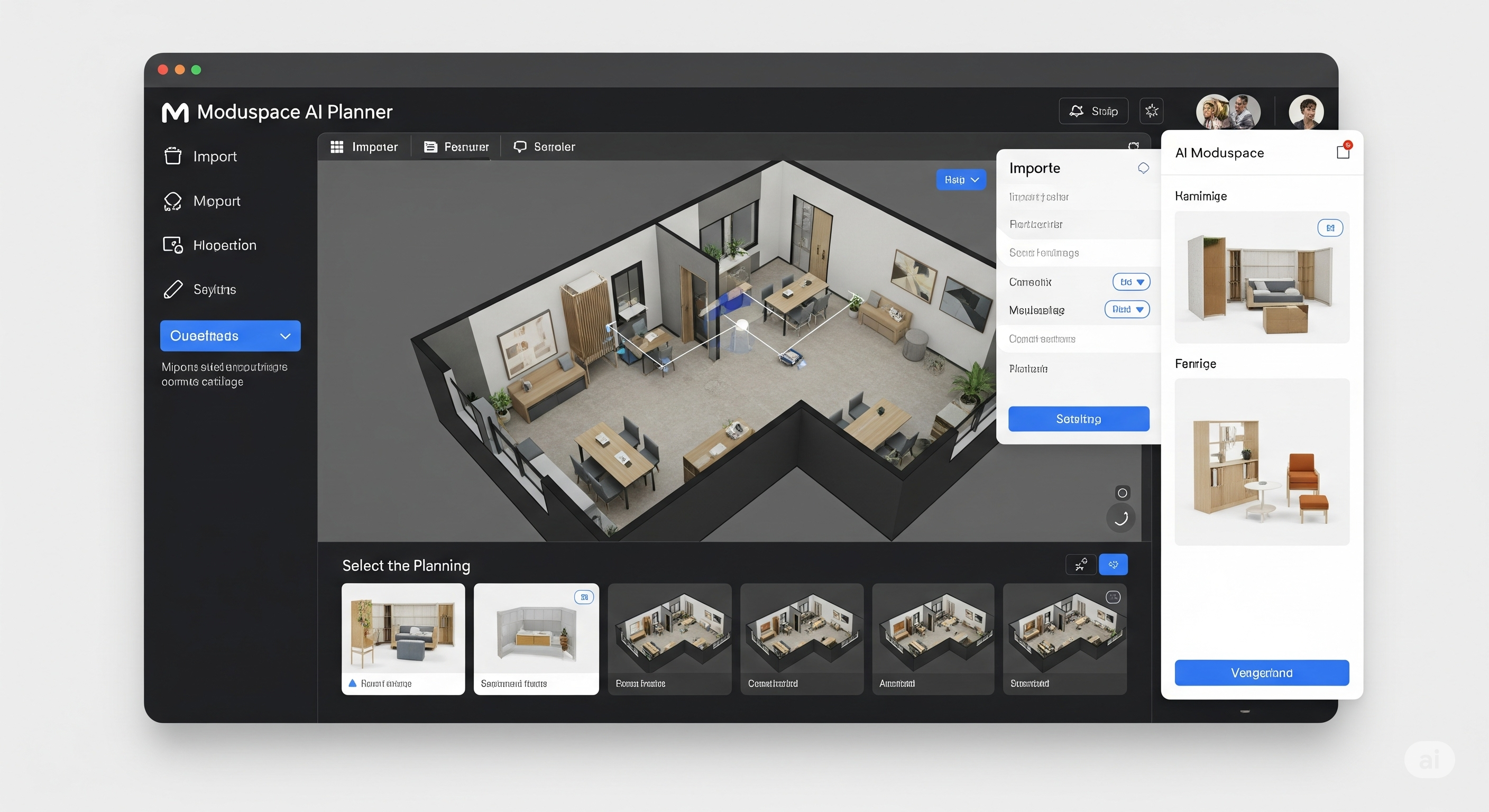Click the red close window button
Screen dimensions: 1489x812
(x=163, y=70)
